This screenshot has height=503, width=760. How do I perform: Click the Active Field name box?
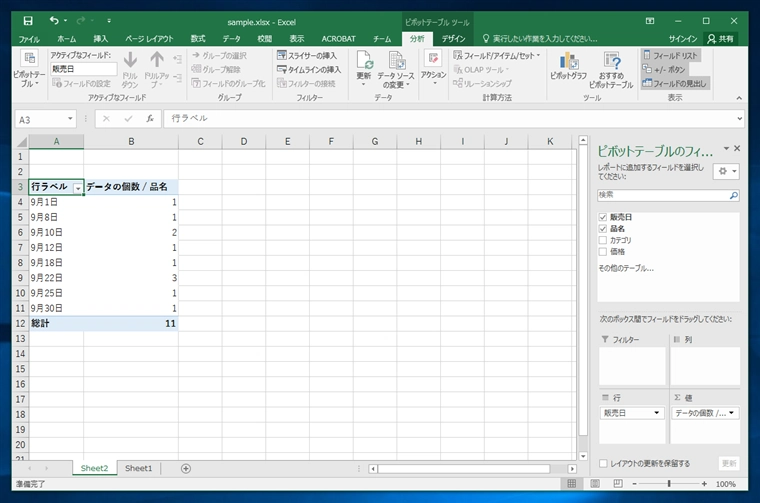(x=84, y=69)
